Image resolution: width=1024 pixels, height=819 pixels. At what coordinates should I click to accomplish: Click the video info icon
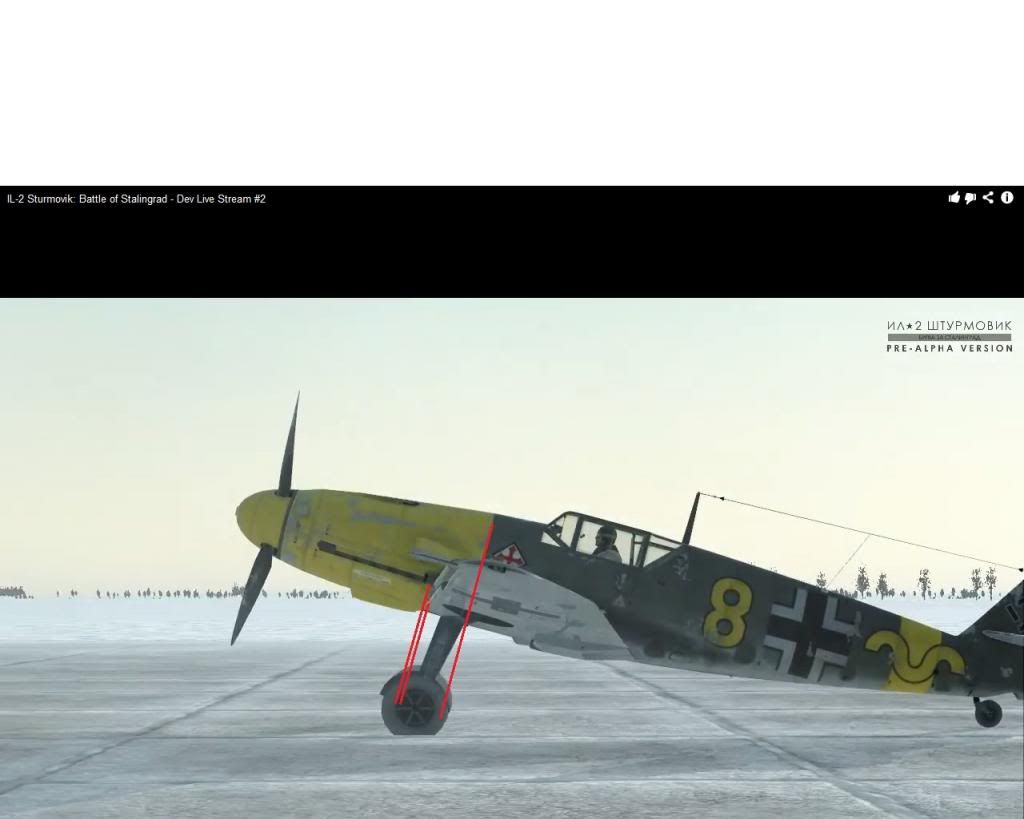coord(1008,198)
